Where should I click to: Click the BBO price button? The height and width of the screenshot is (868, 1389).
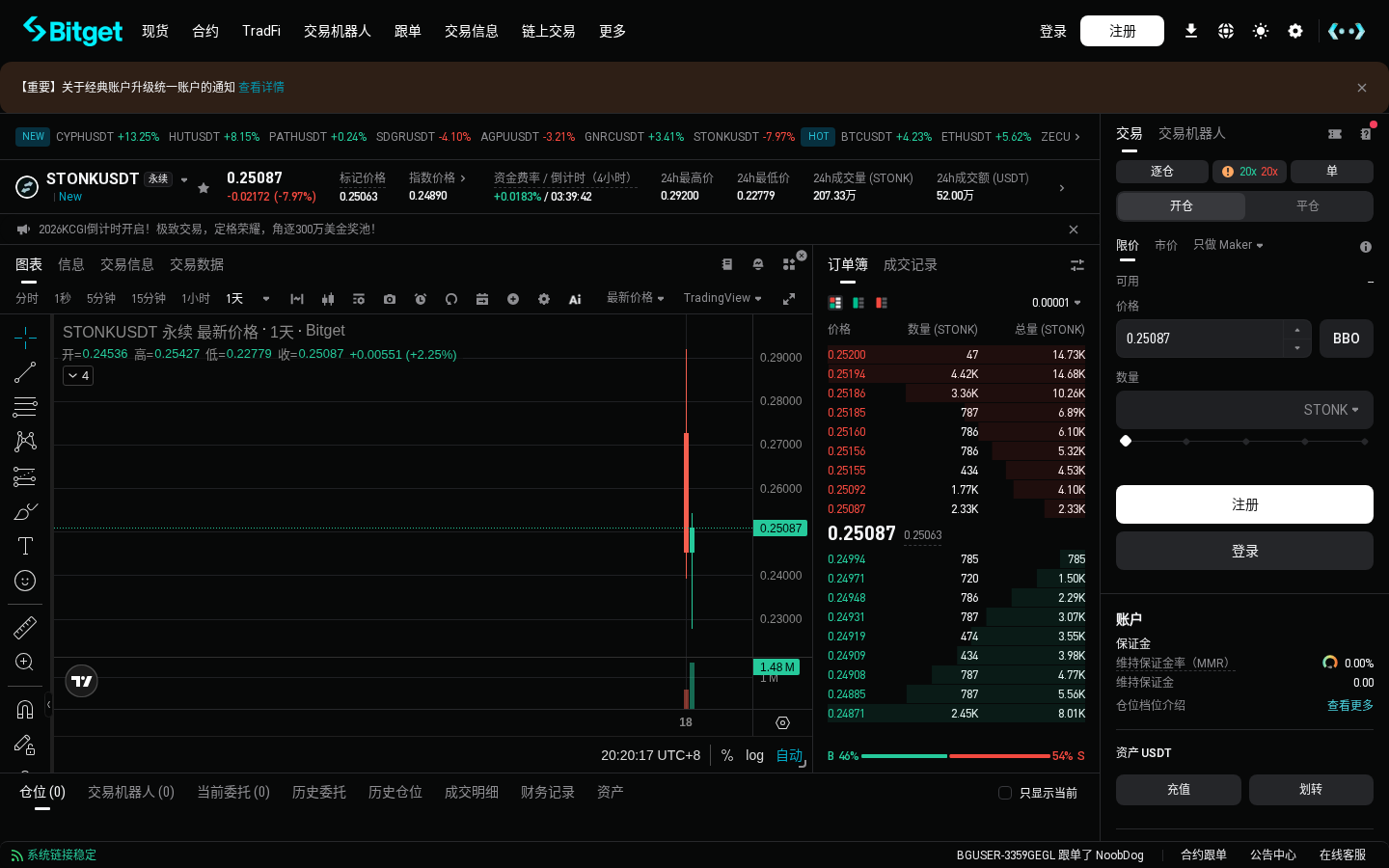[x=1347, y=339]
